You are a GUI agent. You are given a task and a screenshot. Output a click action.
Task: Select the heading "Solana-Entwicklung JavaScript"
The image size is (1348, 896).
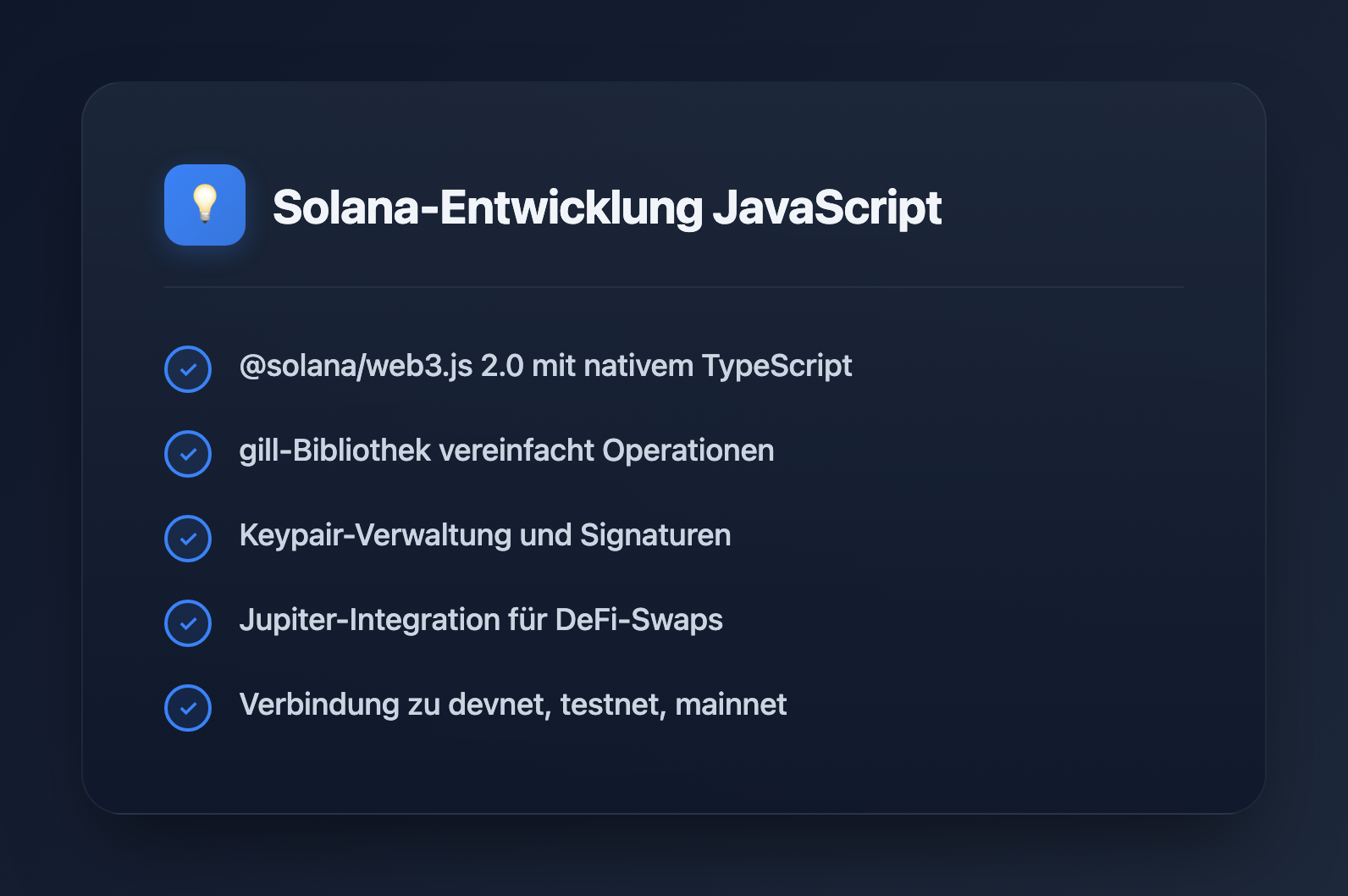tap(607, 207)
